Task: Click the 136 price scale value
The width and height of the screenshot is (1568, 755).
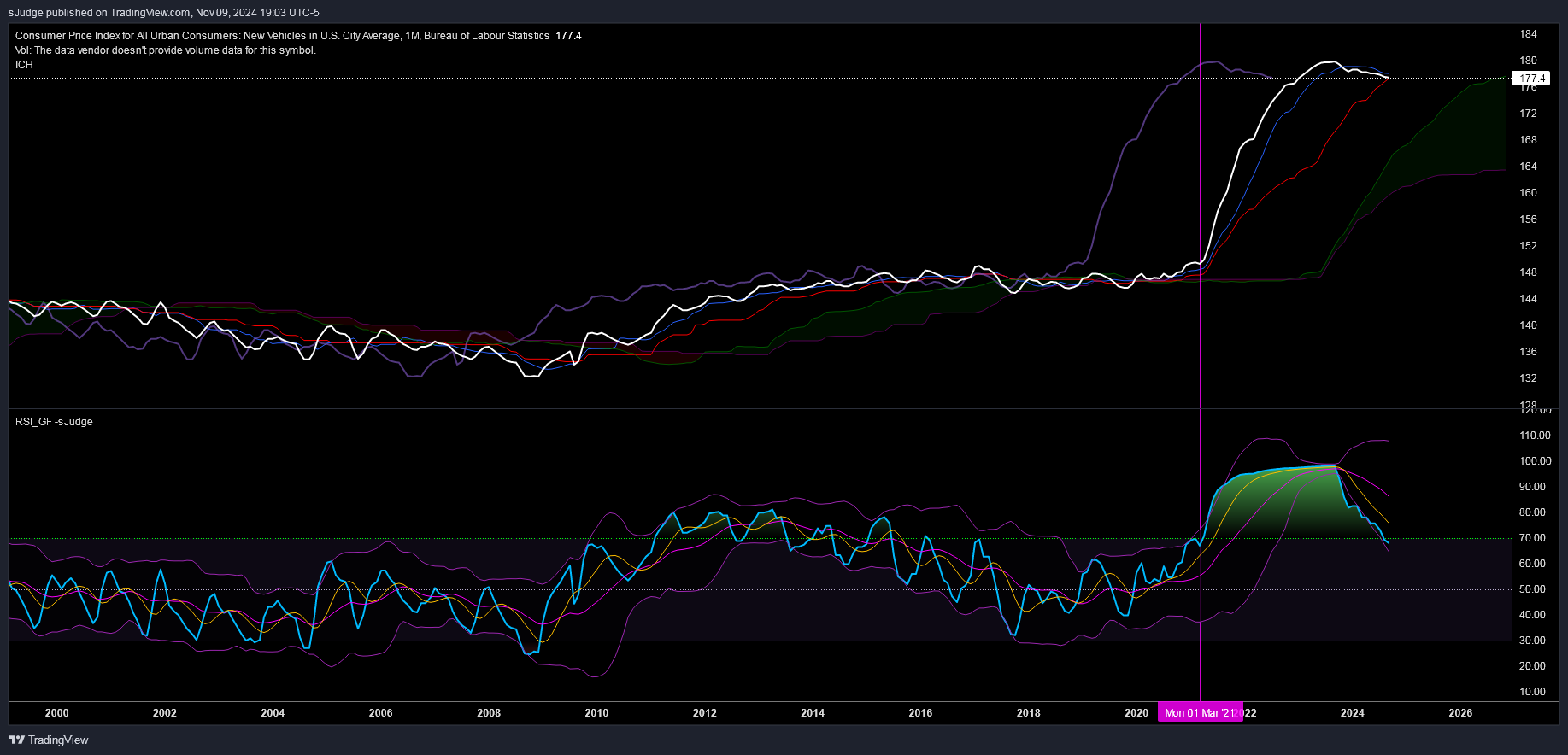Action: coord(1528,352)
